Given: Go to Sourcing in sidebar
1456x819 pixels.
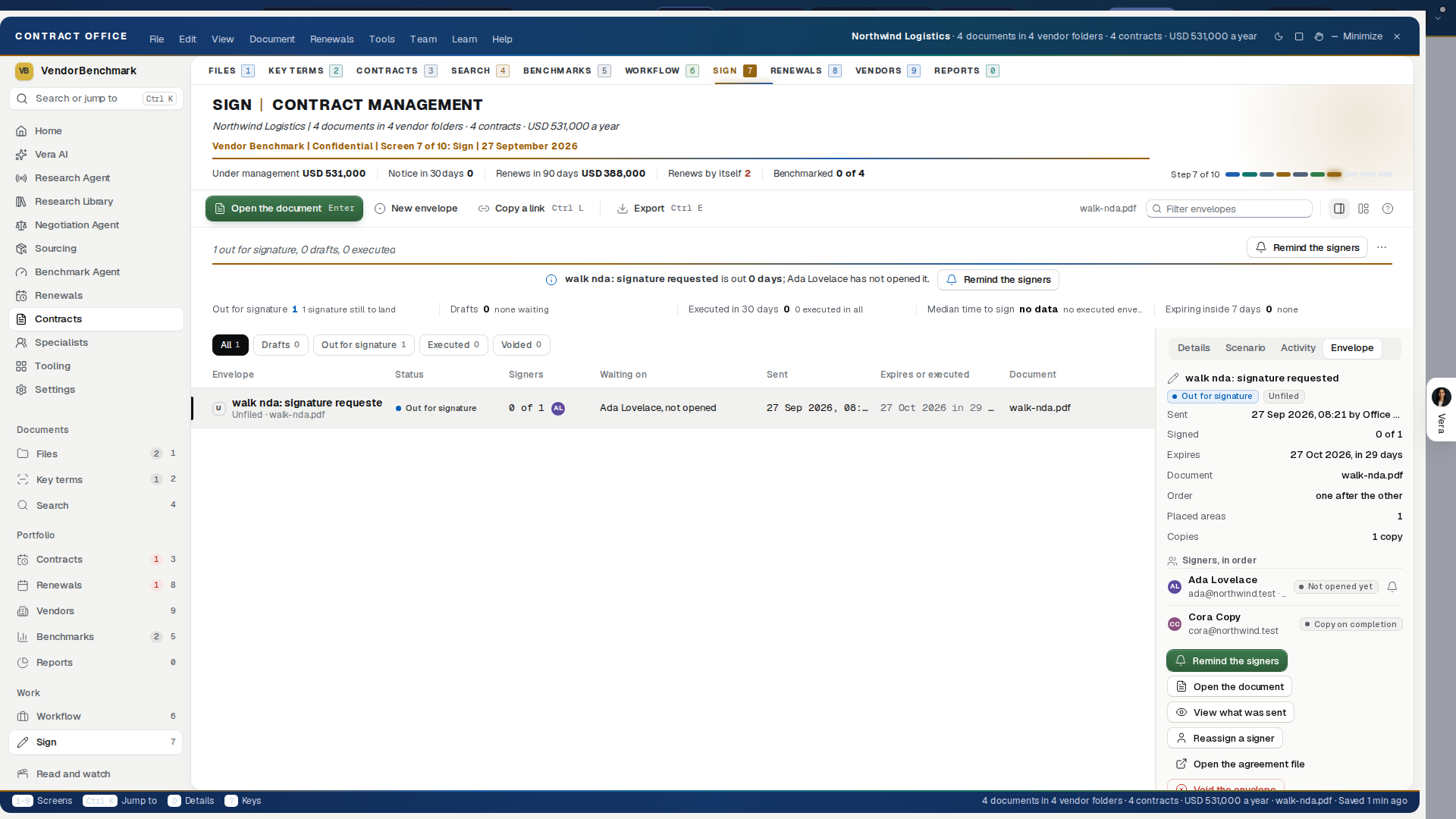Looking at the screenshot, I should 96,248.
